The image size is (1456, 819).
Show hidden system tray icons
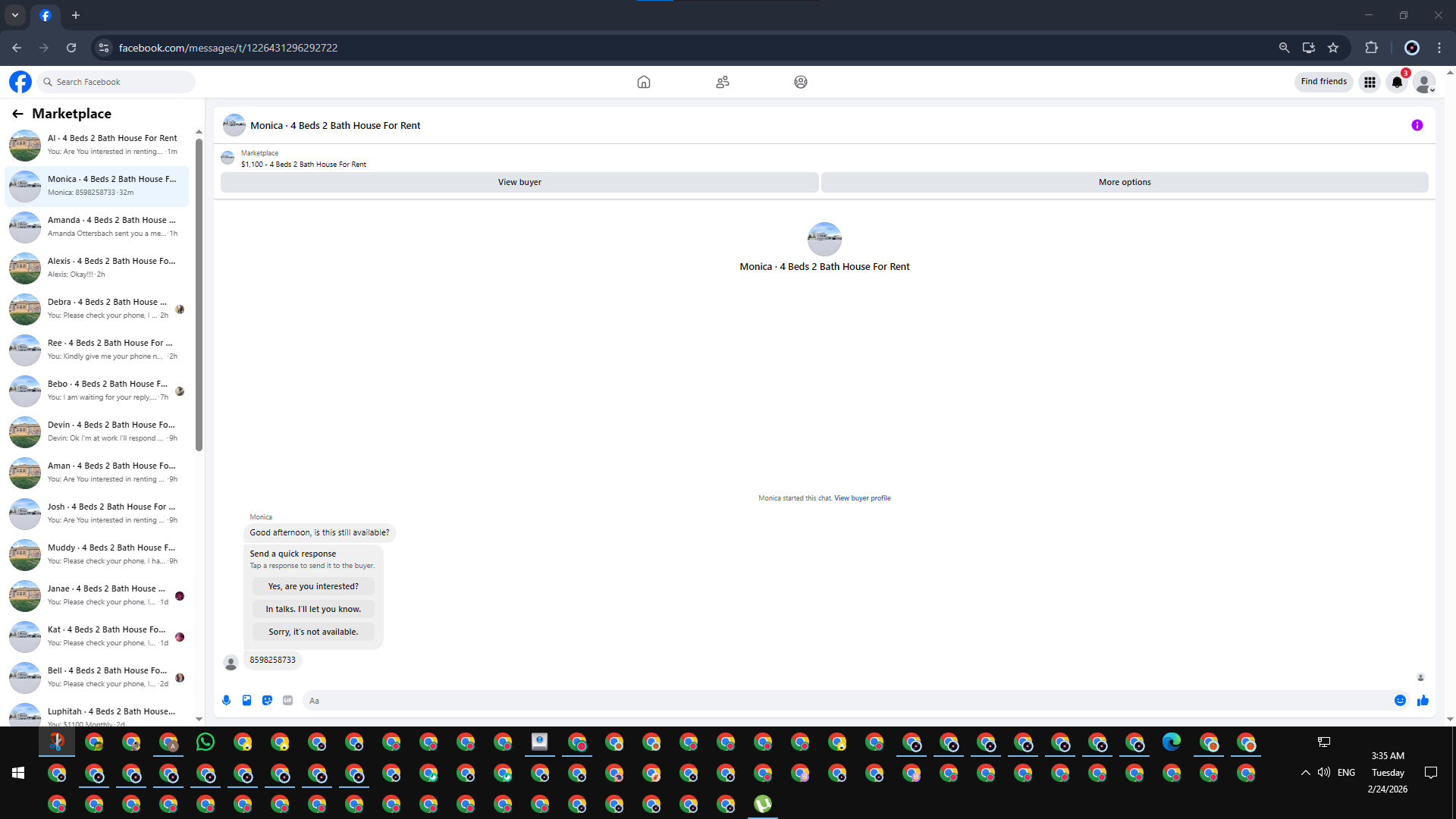point(1305,773)
